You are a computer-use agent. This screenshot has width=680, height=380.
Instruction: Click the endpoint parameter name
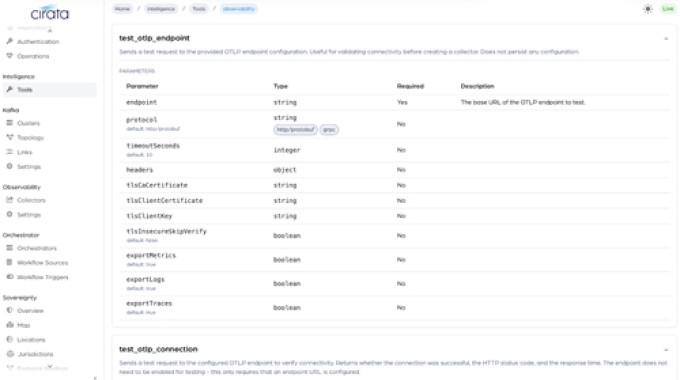click(141, 102)
